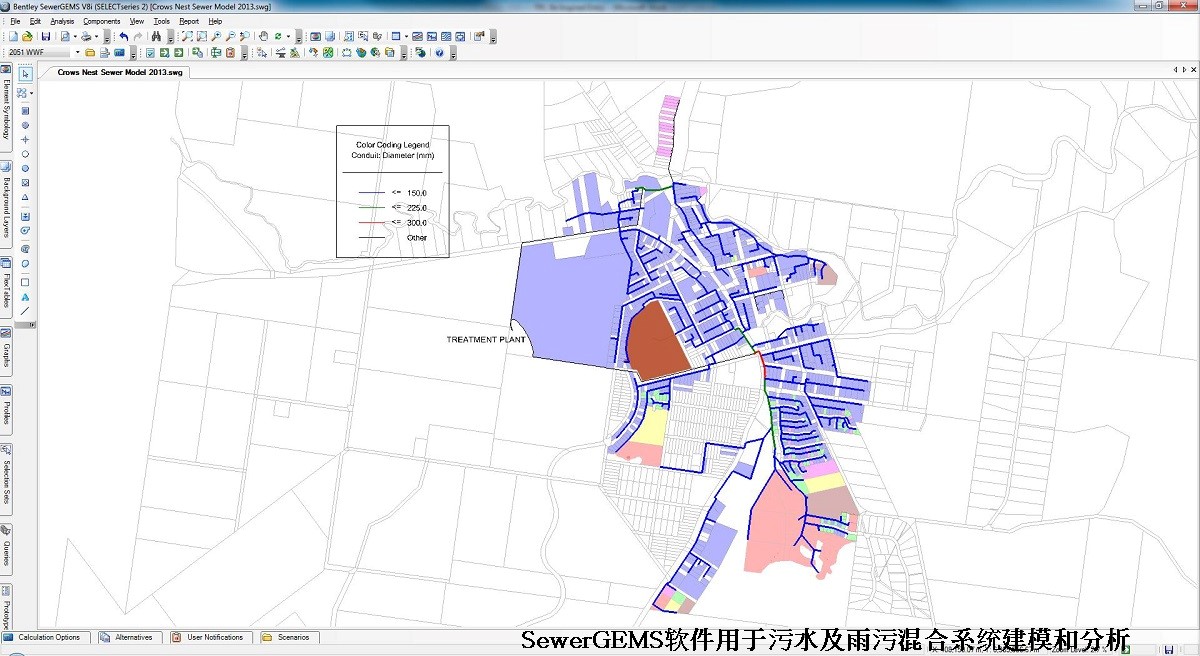Click the Open folder icon
The width and height of the screenshot is (1200, 656).
pos(27,36)
